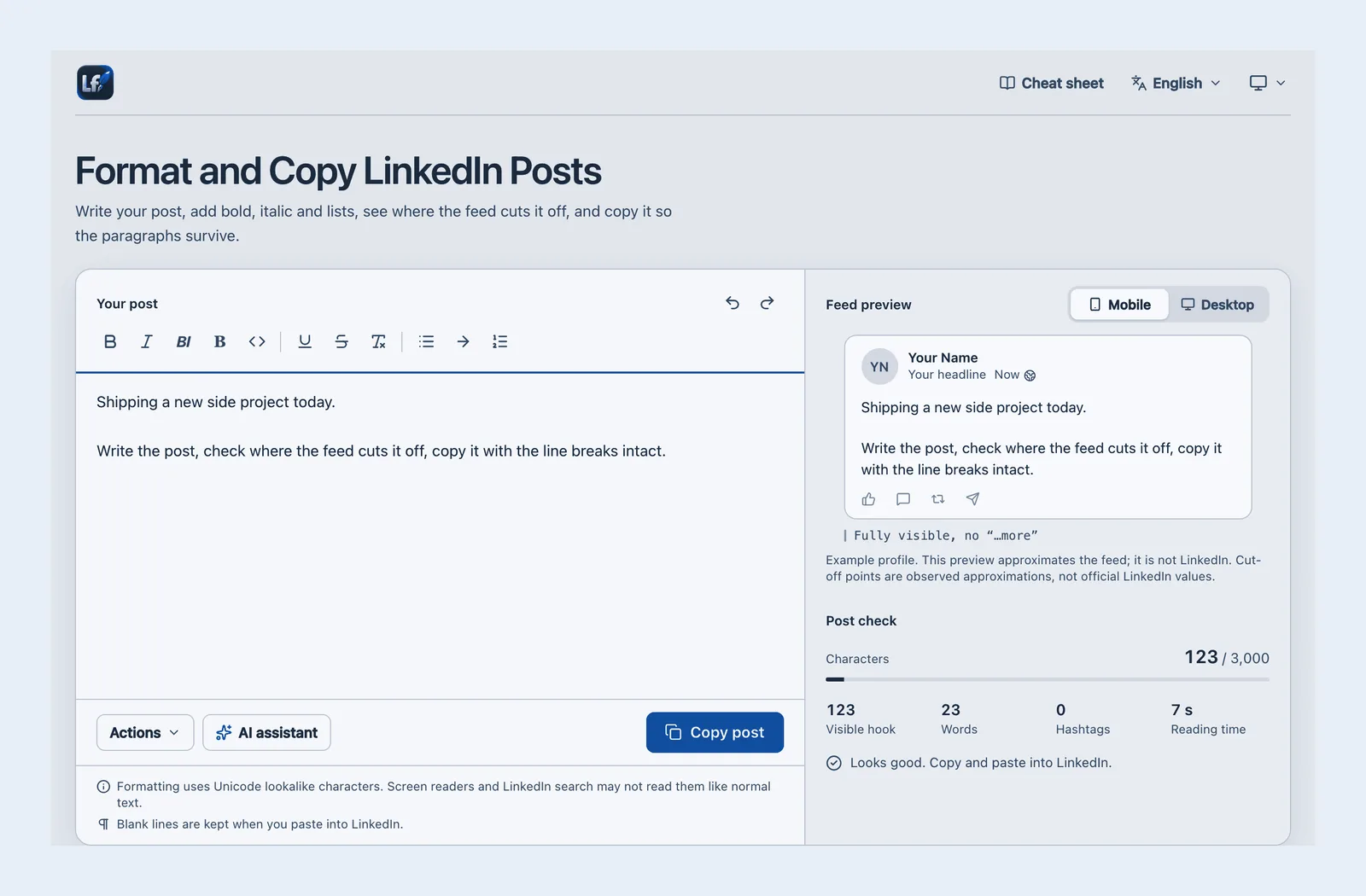This screenshot has height=896, width=1366.
Task: Click the '123 / 3,000' character count
Action: 1227,657
